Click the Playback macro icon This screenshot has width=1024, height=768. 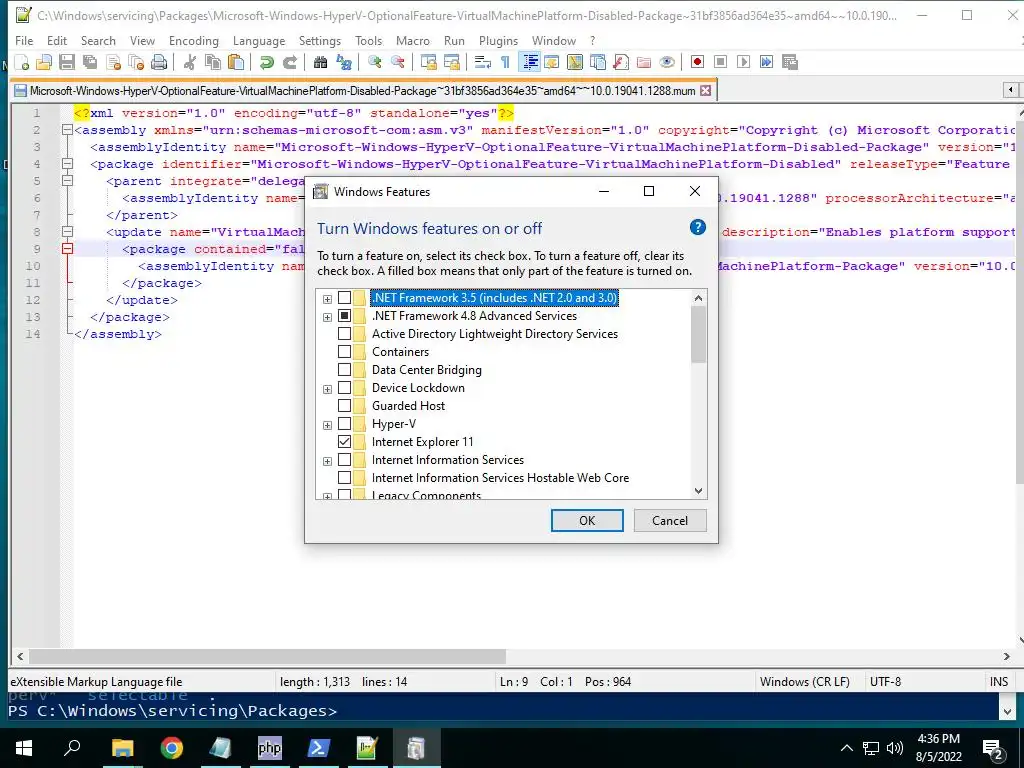743,62
